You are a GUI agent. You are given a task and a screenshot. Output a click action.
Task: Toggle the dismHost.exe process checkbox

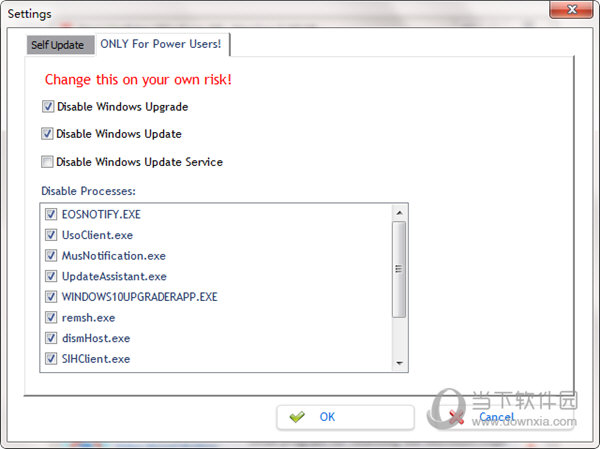point(51,338)
